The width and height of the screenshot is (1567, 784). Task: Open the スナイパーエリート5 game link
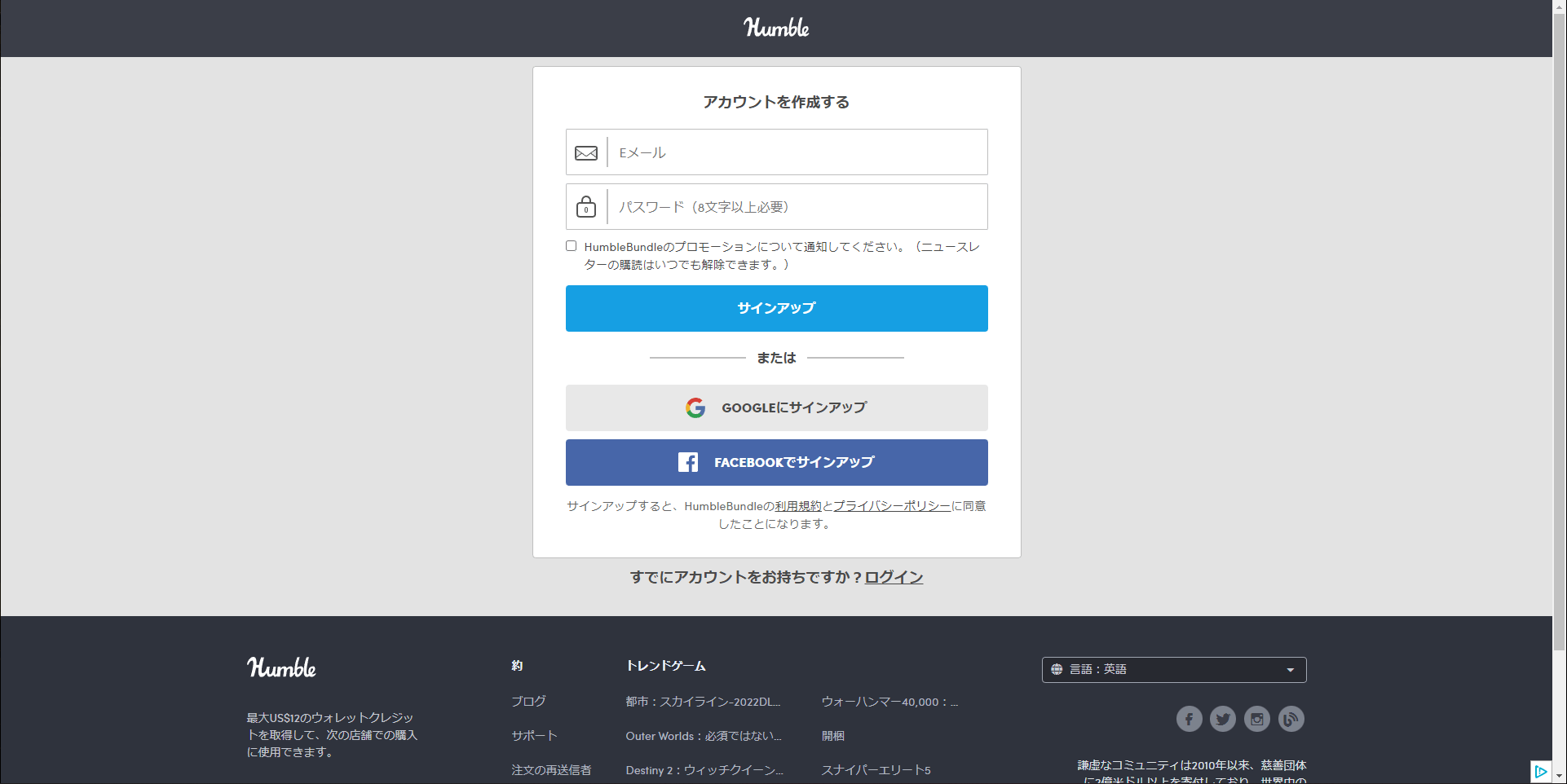[876, 770]
